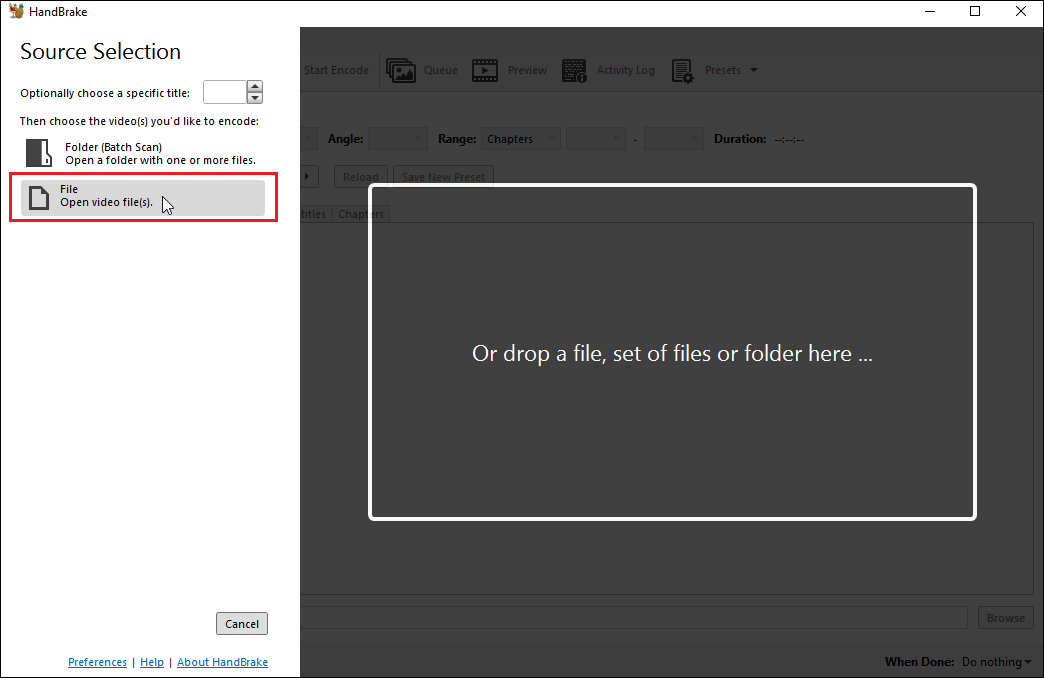Open the chapter start dropdown
Image resolution: width=1044 pixels, height=678 pixels.
596,139
